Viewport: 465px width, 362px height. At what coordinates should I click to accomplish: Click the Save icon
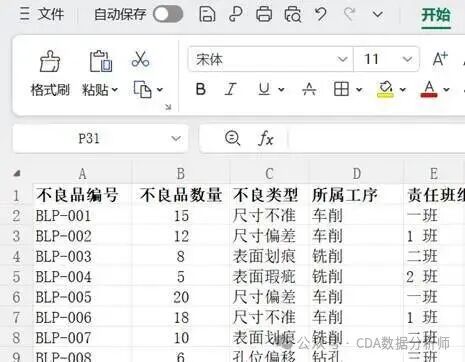click(207, 14)
